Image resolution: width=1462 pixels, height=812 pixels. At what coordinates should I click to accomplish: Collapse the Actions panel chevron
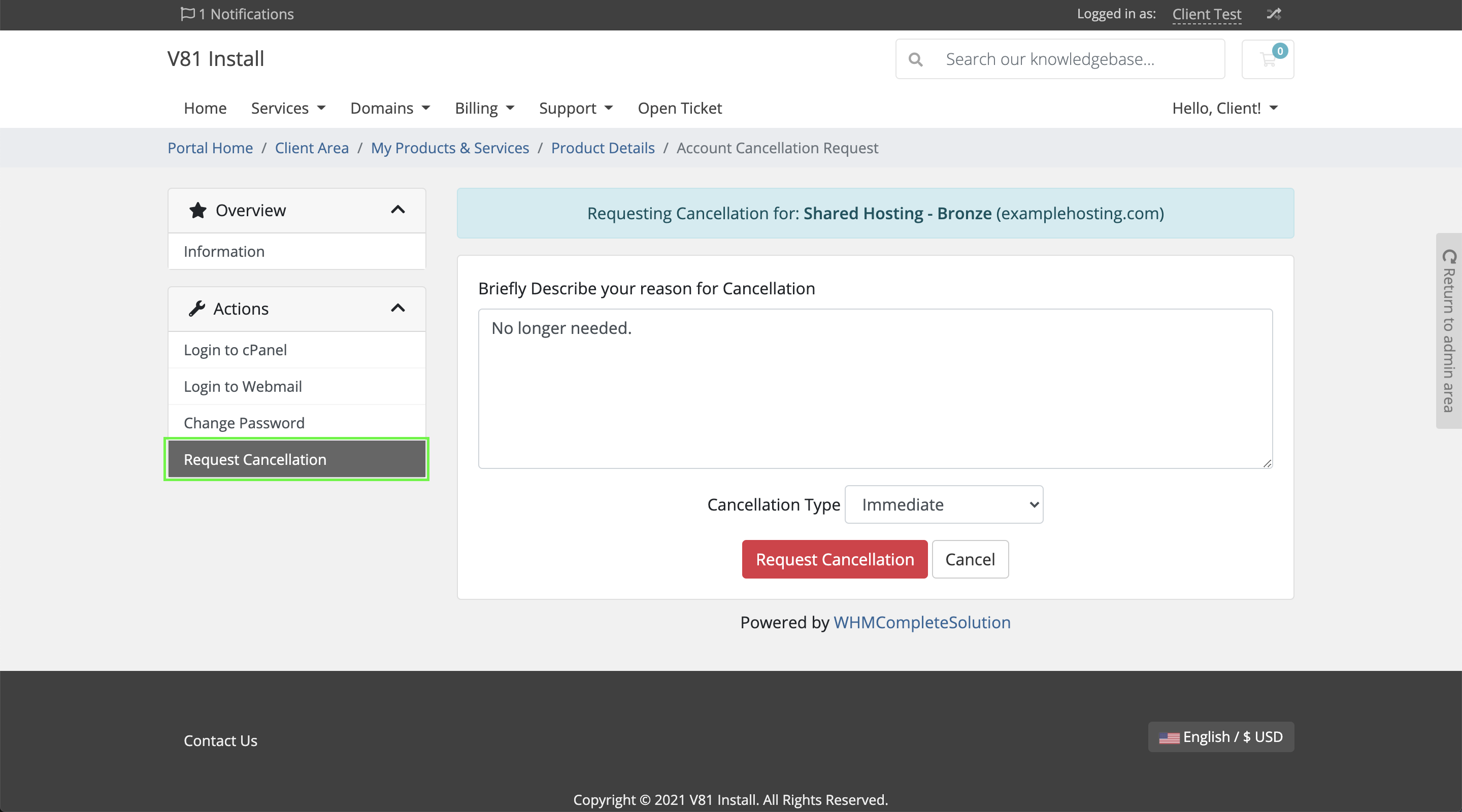[x=398, y=308]
